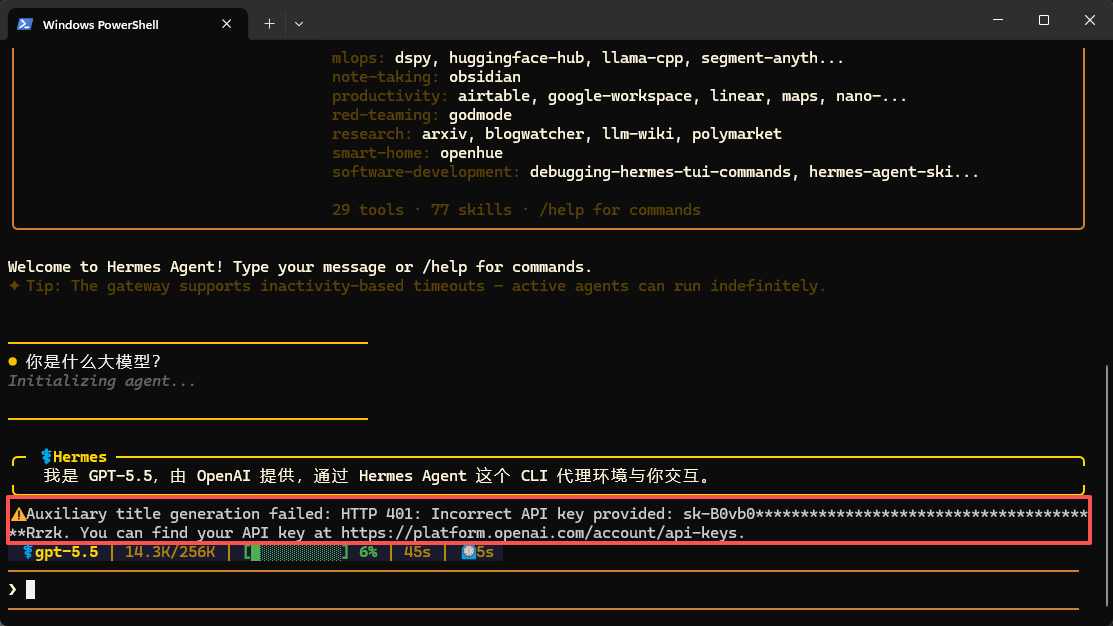Click the yellow bullet before 你是什么大模型

(x=13, y=362)
